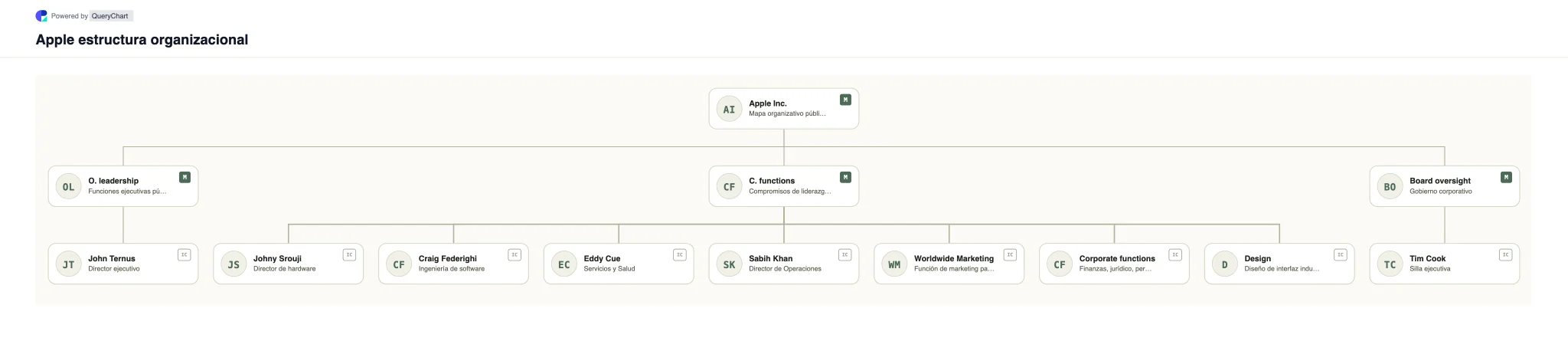Image resolution: width=1568 pixels, height=341 pixels.
Task: Click the IC badge on Tim Cook card
Action: coord(1506,254)
